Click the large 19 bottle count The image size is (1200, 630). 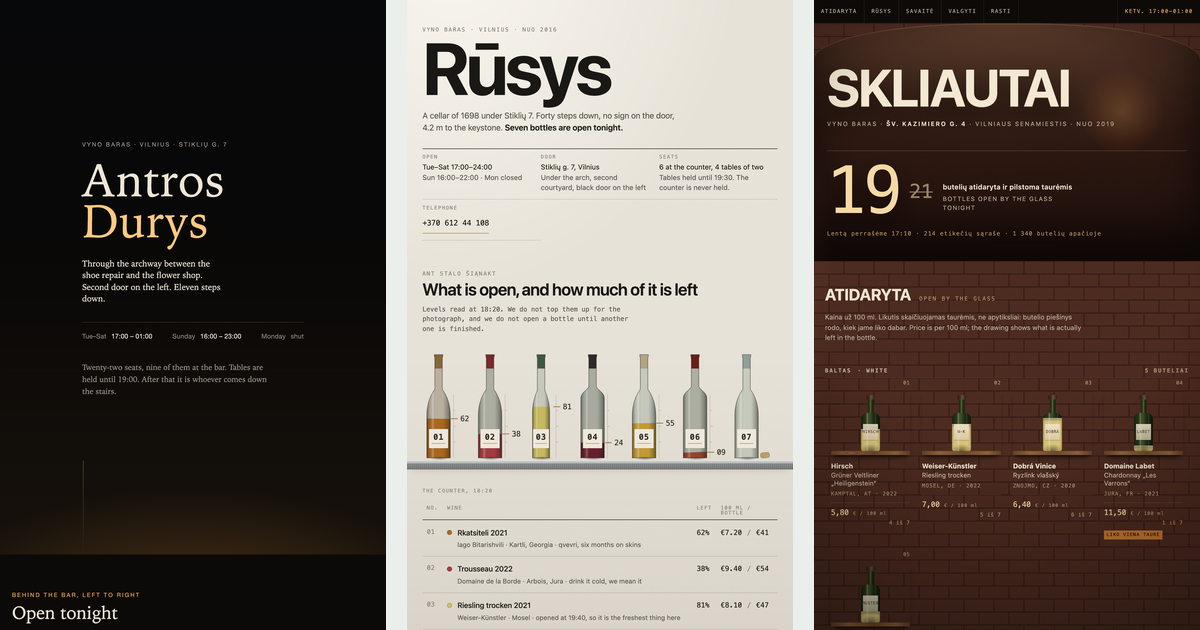point(864,190)
